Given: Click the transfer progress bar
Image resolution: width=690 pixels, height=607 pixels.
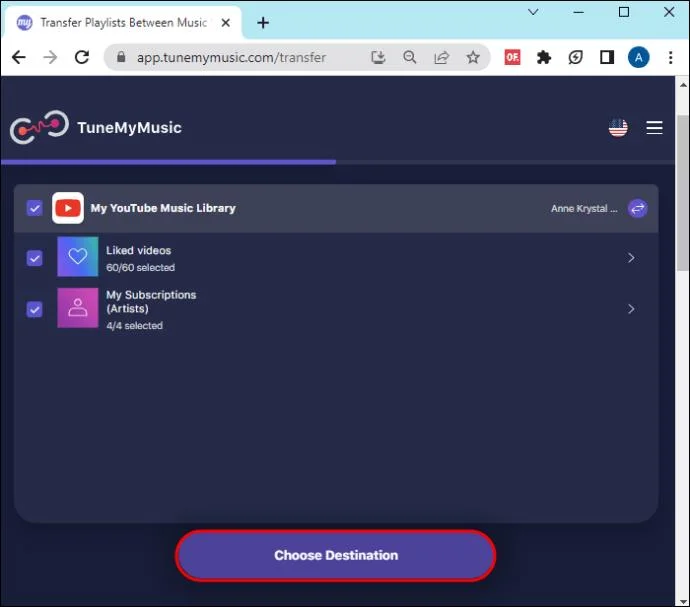Looking at the screenshot, I should [337, 162].
